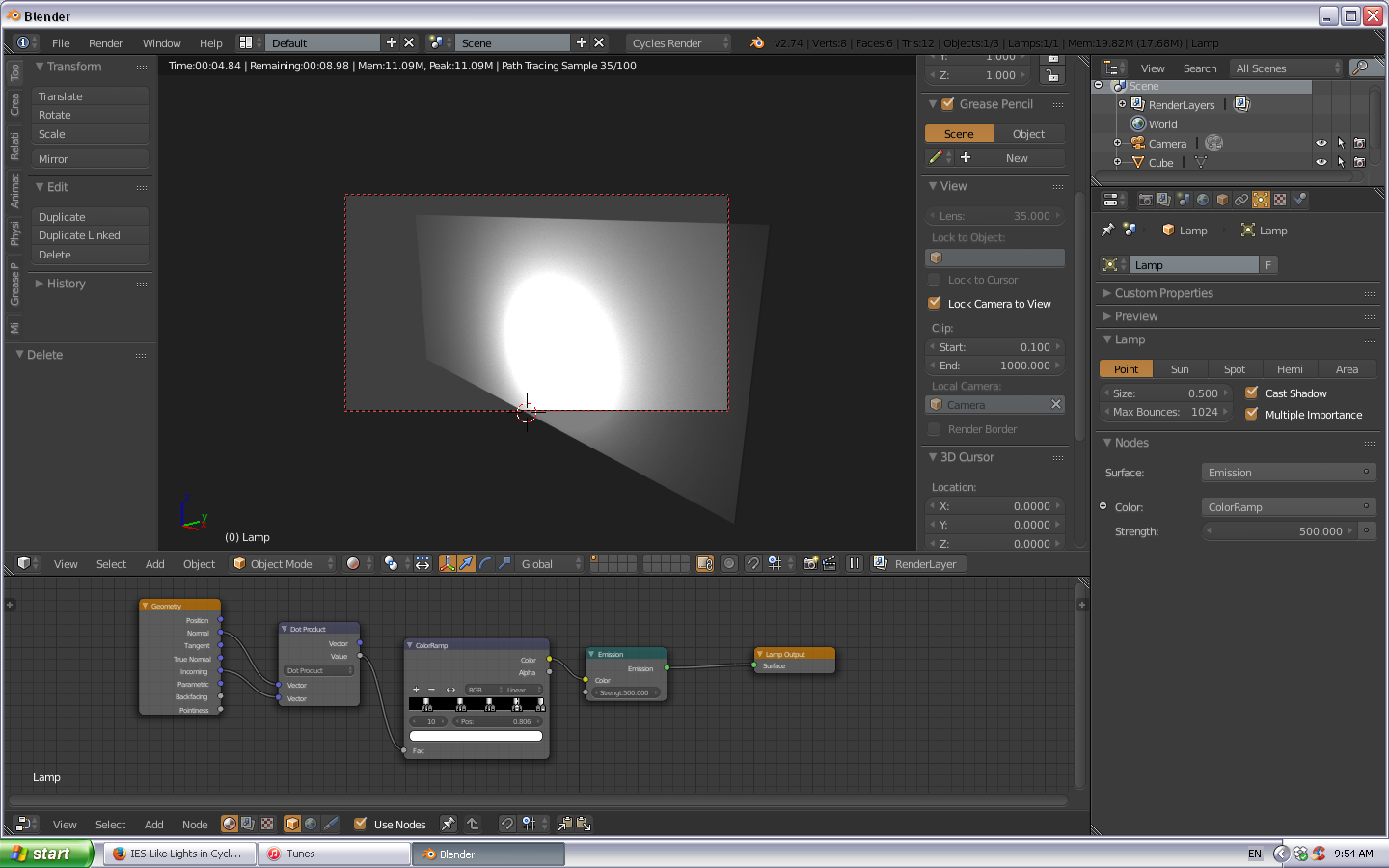Open Cycles Render engine dropdown
The height and width of the screenshot is (868, 1389).
coord(679,42)
